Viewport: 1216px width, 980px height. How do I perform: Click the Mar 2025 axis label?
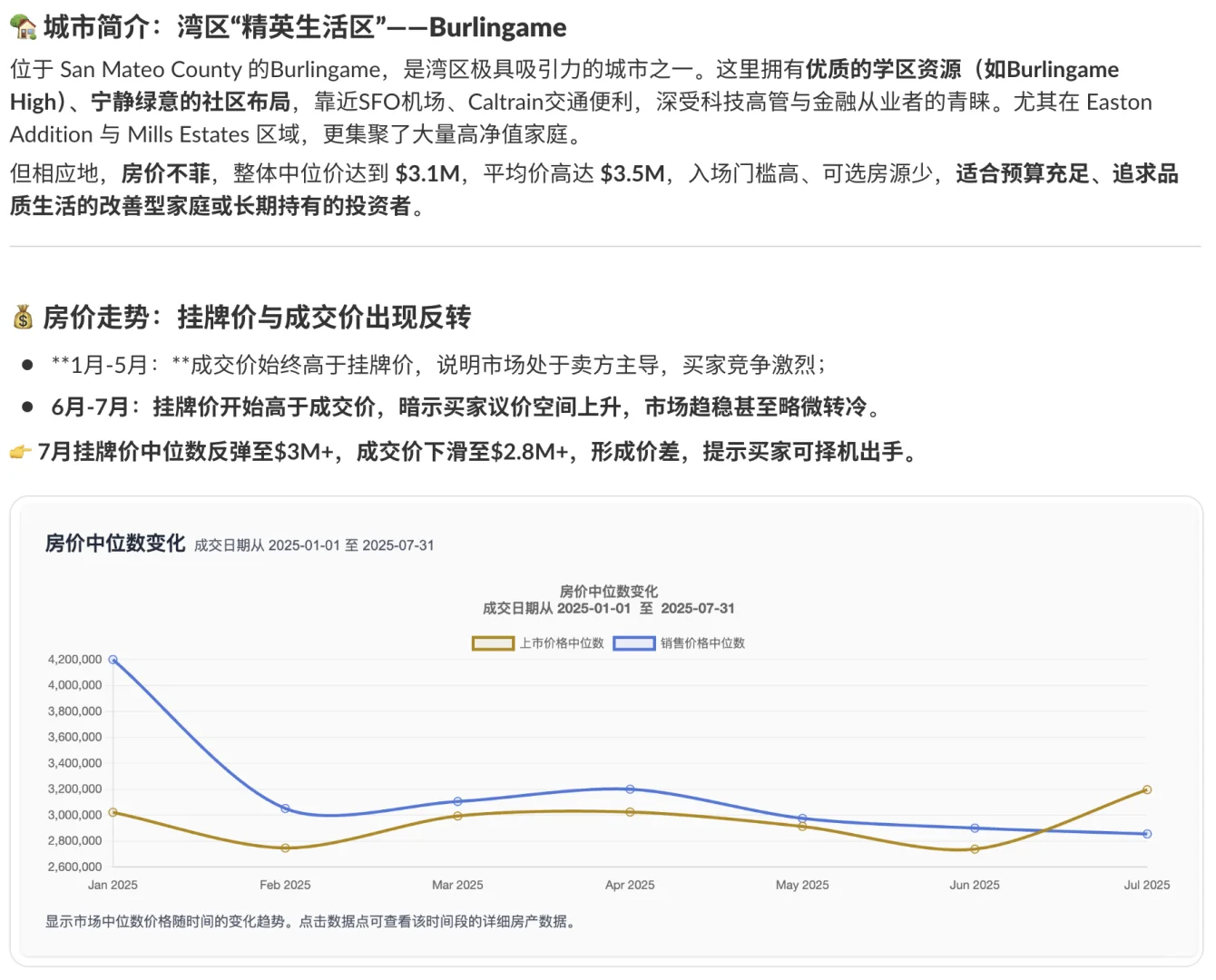(457, 885)
